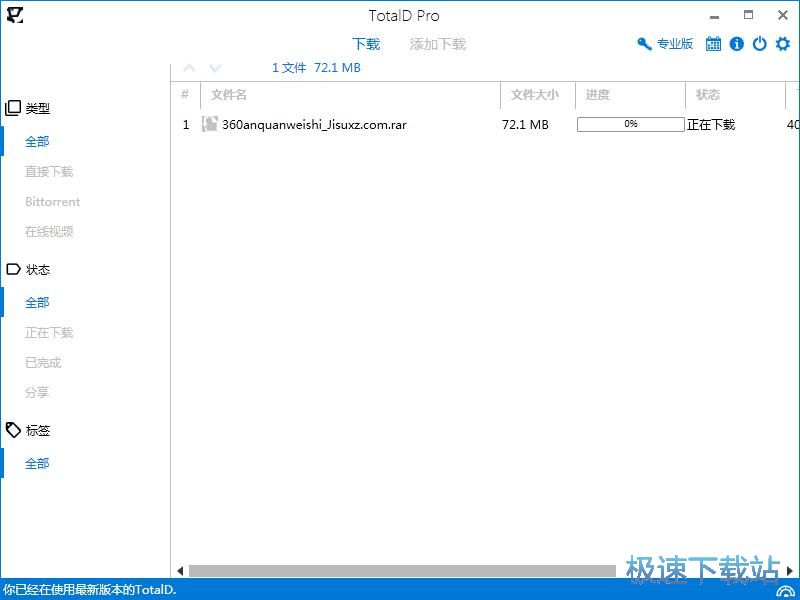Filter by Bittorrent type
The height and width of the screenshot is (600, 800).
coord(53,202)
